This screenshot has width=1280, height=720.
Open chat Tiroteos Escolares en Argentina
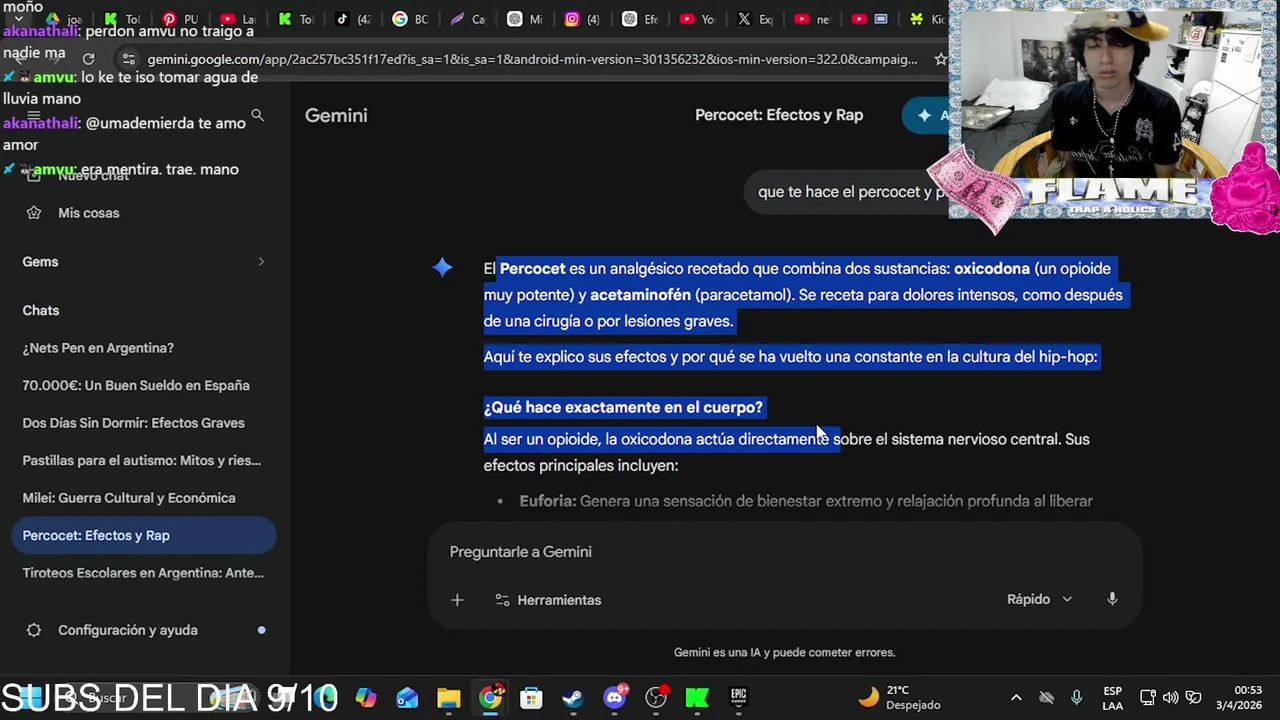[x=143, y=573]
